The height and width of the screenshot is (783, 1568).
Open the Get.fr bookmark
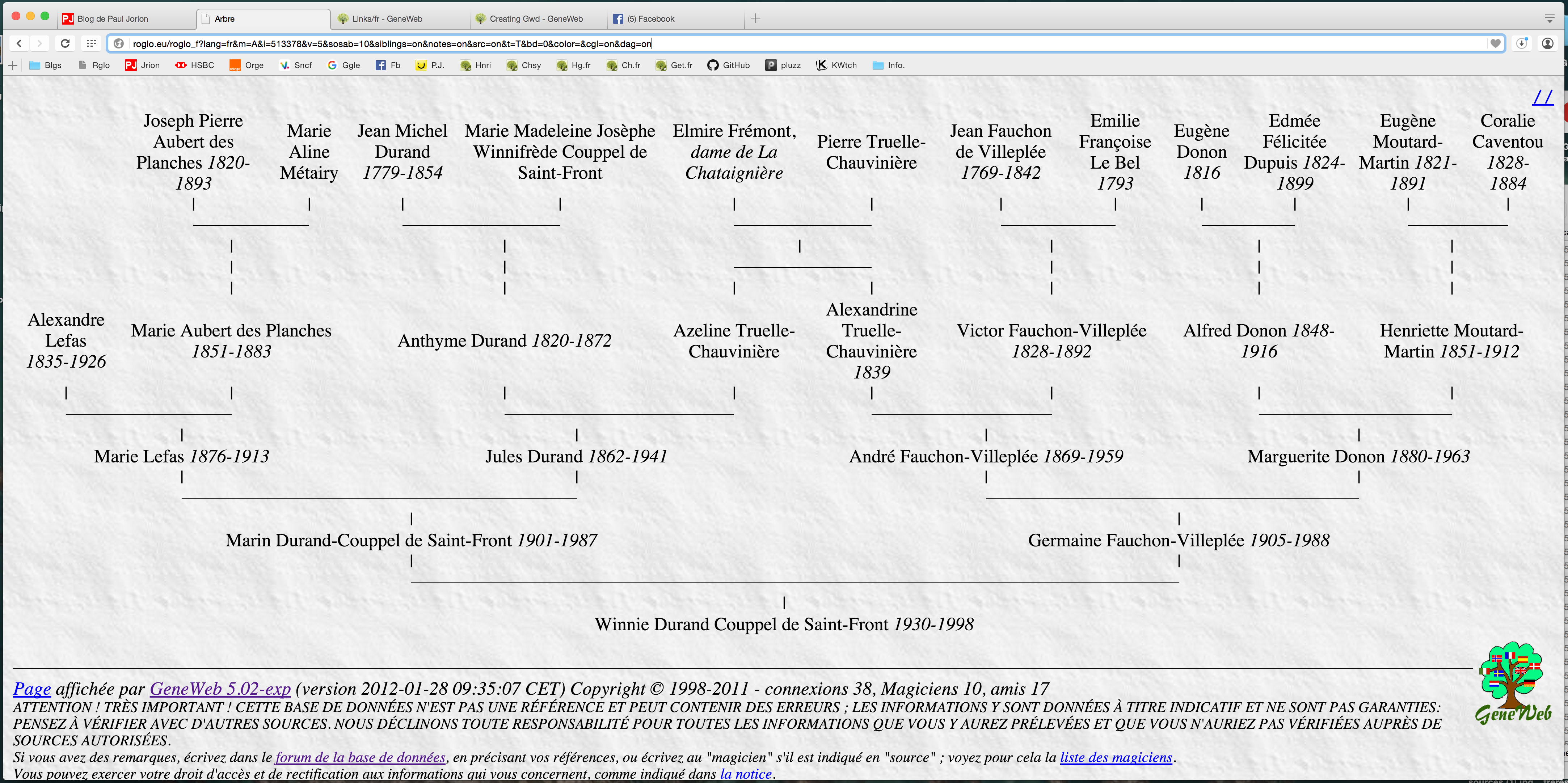(x=674, y=65)
